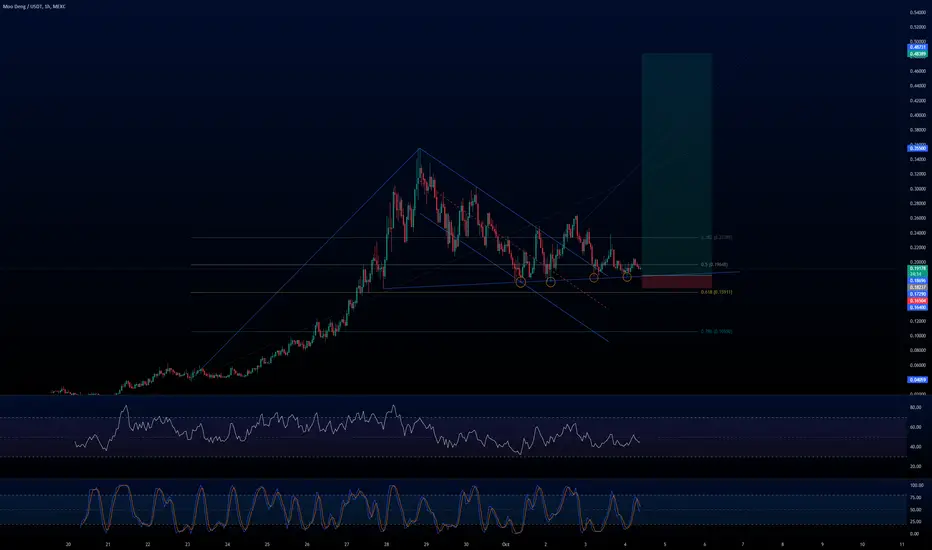
Task: Select the green long-position profit zone
Action: pyautogui.click(x=676, y=164)
